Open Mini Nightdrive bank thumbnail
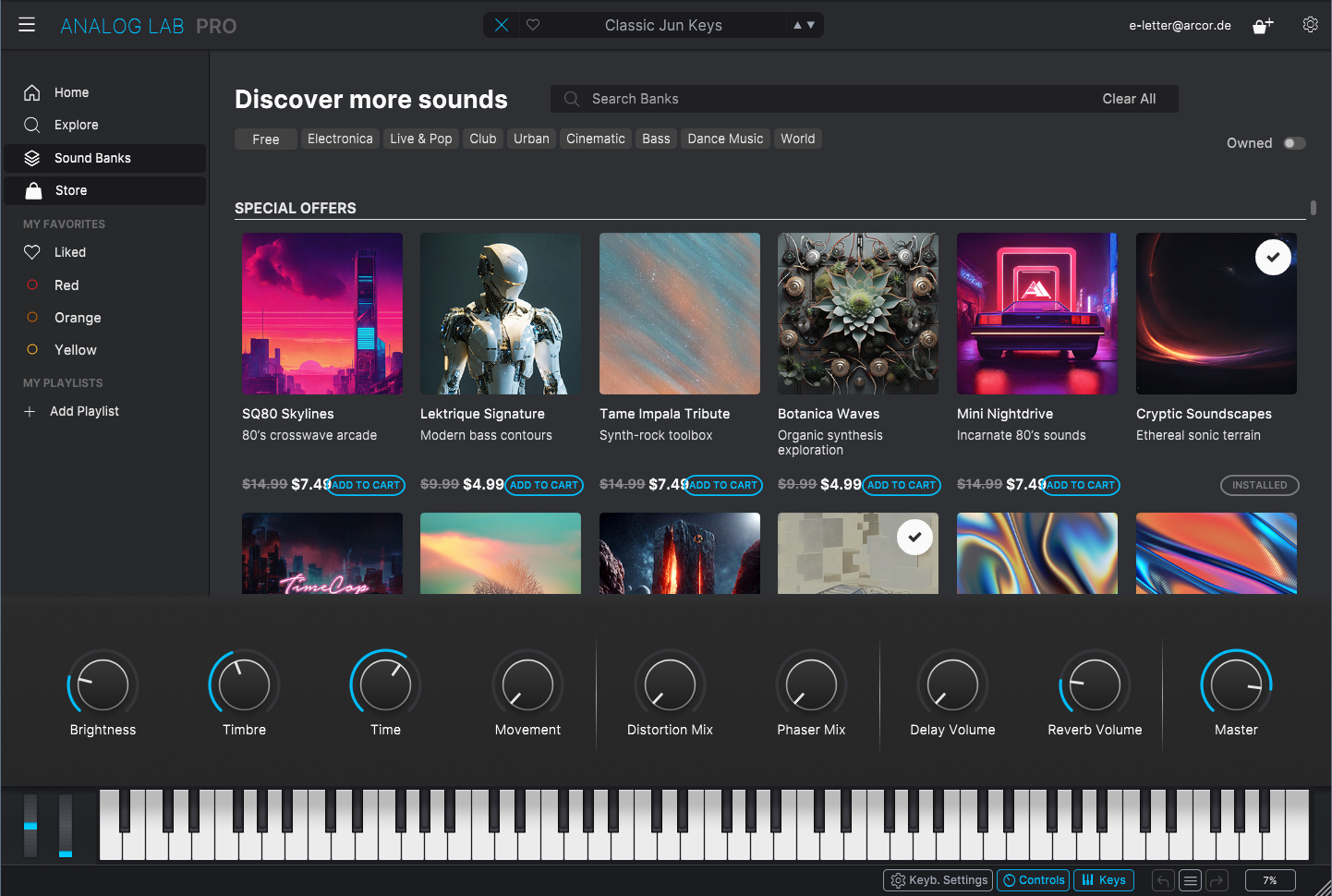Screen dimensions: 1332x896 click(x=1037, y=313)
